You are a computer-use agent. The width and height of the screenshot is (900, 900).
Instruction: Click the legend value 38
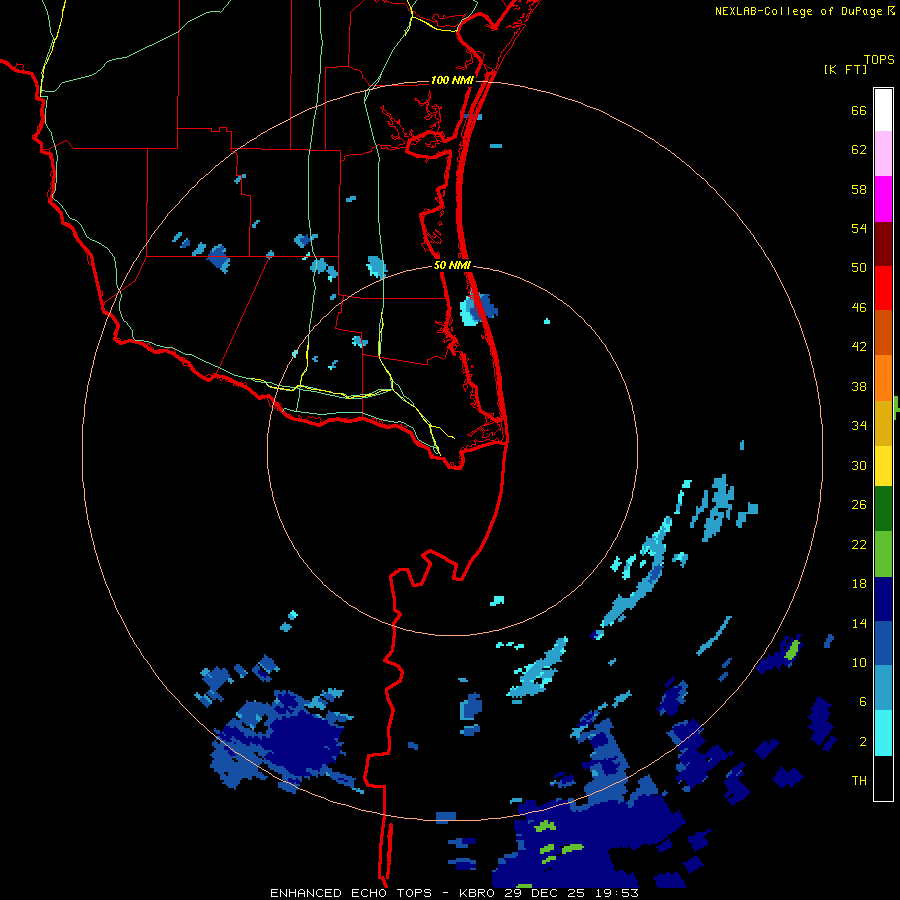(859, 387)
